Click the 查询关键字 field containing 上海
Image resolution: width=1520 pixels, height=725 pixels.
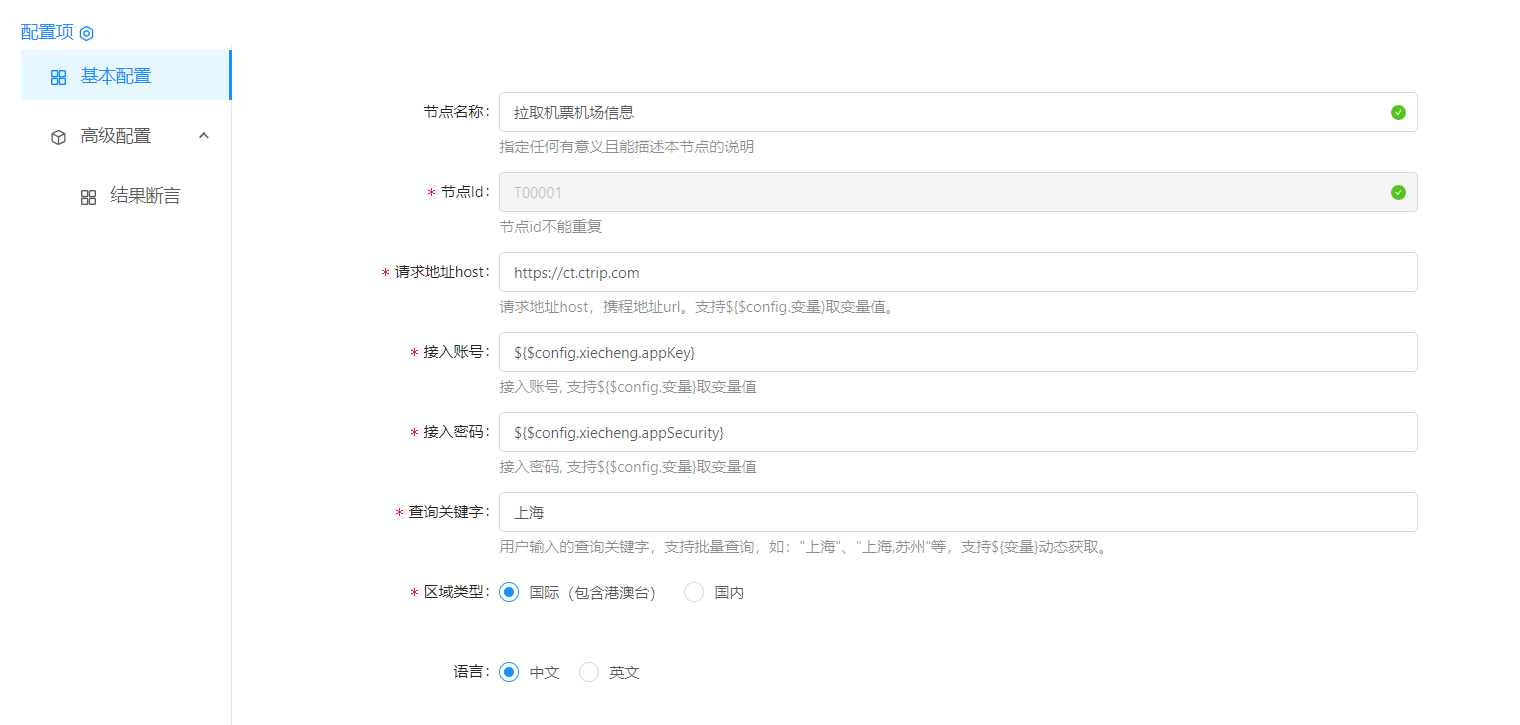tap(958, 512)
